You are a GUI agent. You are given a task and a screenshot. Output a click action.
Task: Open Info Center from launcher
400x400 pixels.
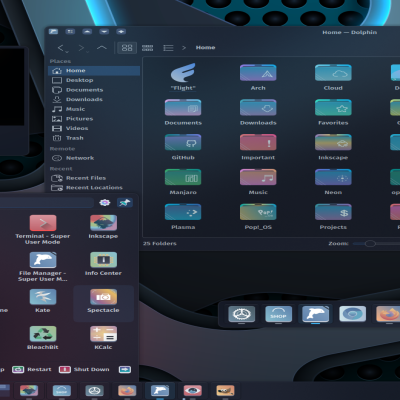click(x=103, y=264)
